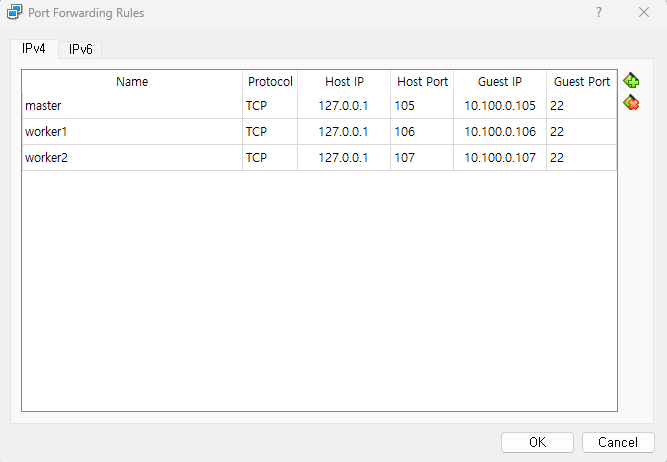Screen dimensions: 667x462
Task: Close the Port Forwarding Rules dialog
Action: tap(644, 12)
